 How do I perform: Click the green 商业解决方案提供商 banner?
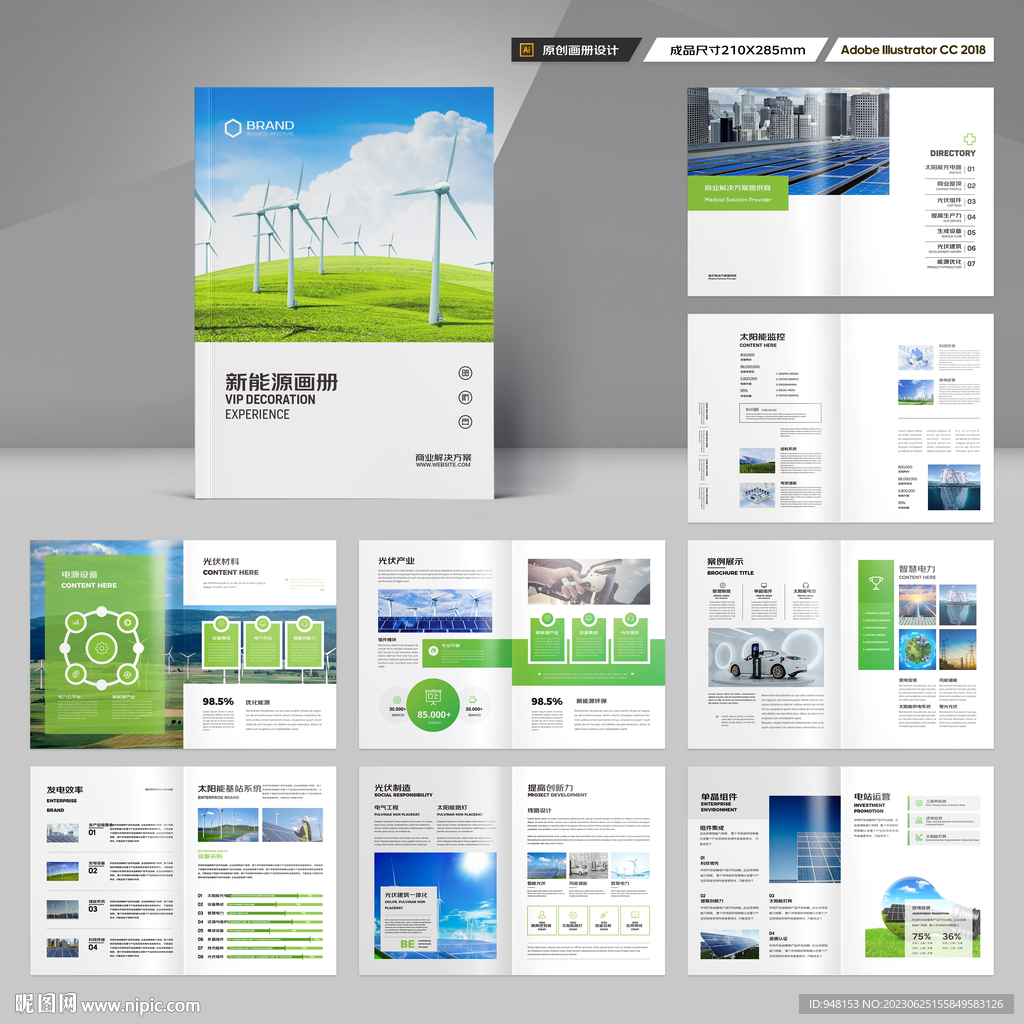(x=737, y=193)
